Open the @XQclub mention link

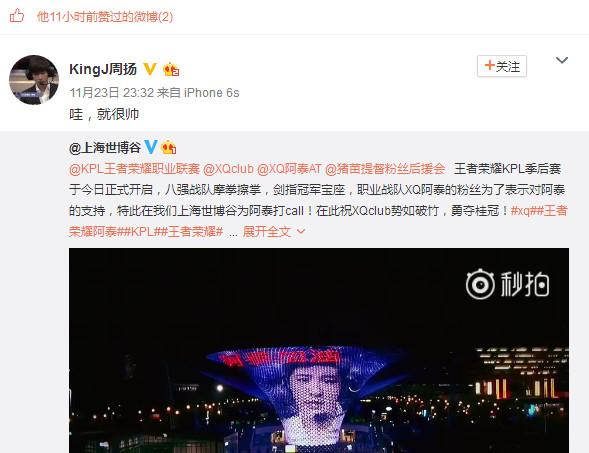click(228, 169)
